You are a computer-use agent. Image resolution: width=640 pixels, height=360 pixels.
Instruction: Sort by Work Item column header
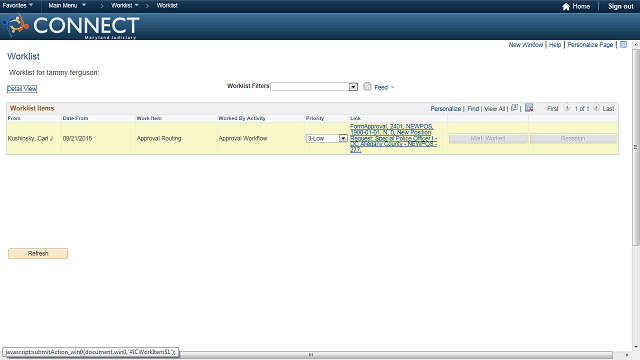tap(149, 118)
